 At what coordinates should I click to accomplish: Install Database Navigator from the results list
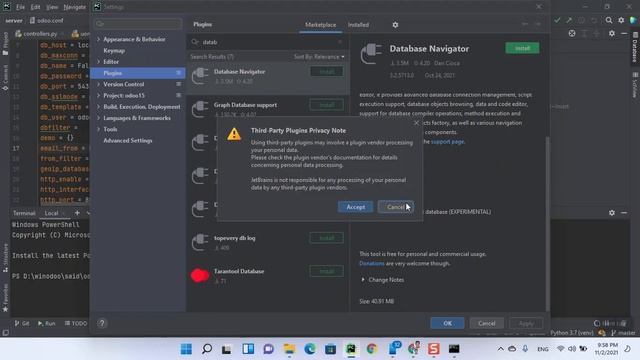(327, 71)
